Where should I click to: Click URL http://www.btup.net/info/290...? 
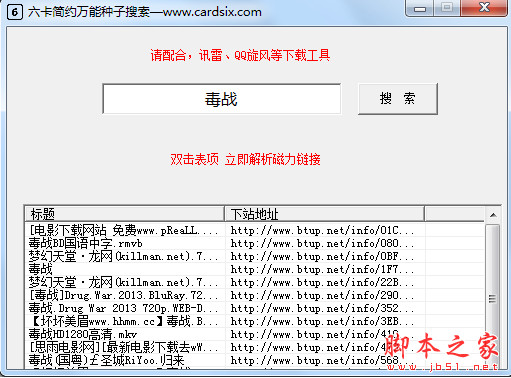pyautogui.click(x=322, y=295)
